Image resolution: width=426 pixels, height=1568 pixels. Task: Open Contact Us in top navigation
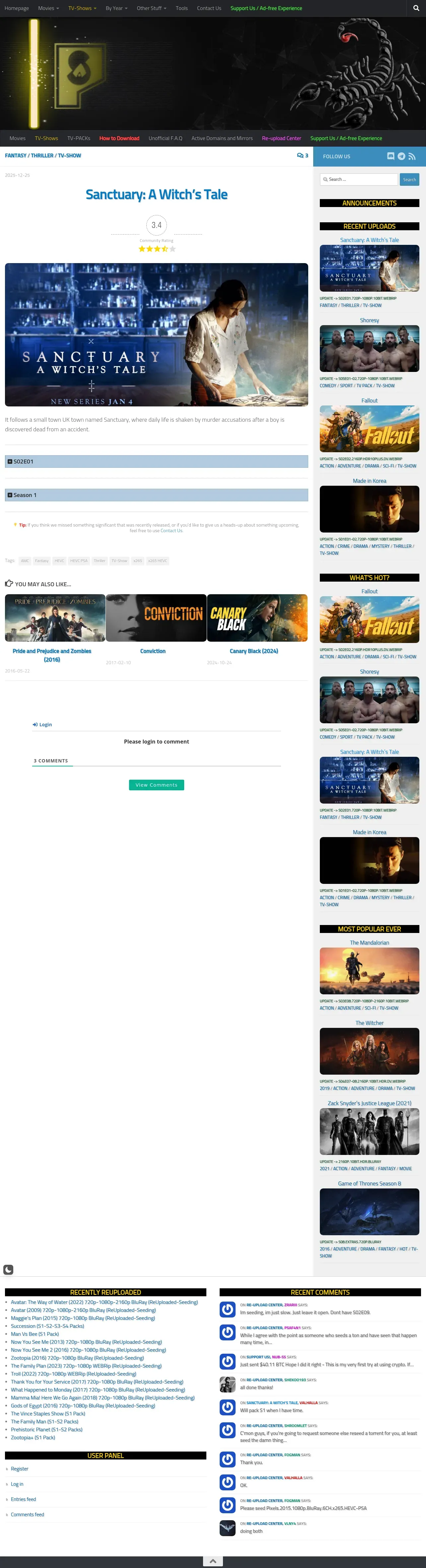[x=209, y=9]
